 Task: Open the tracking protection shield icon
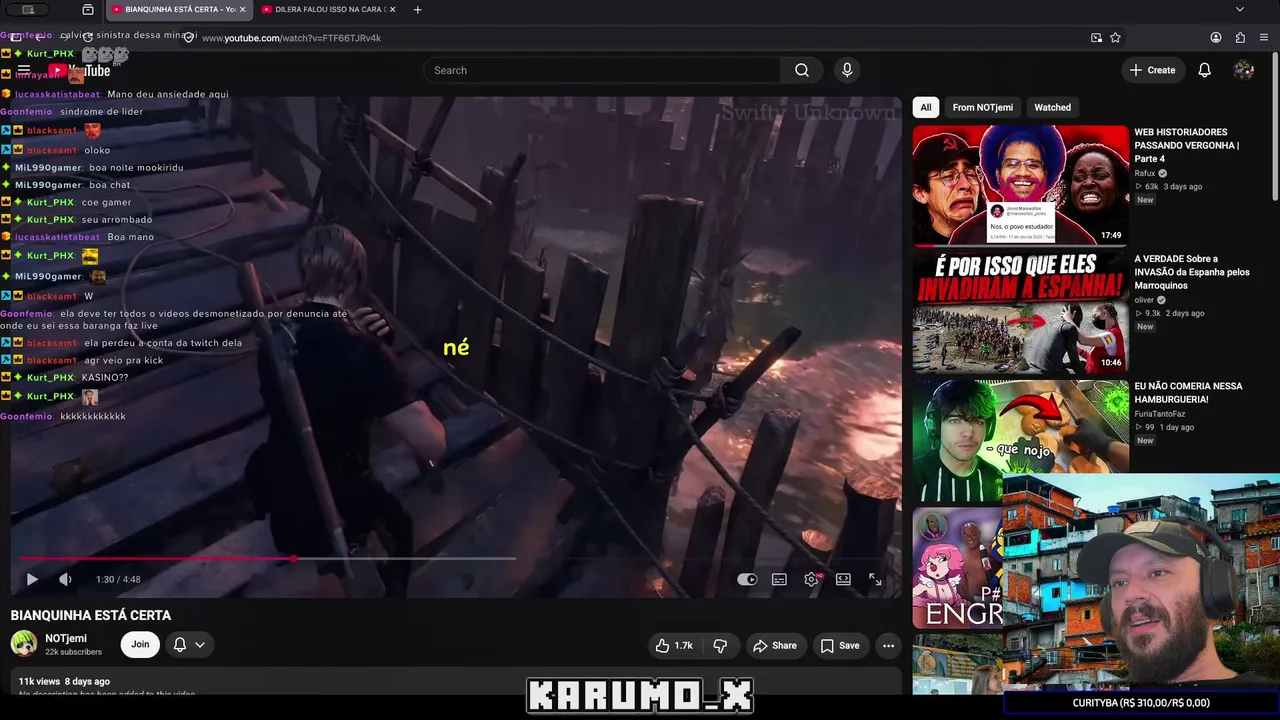pos(188,38)
